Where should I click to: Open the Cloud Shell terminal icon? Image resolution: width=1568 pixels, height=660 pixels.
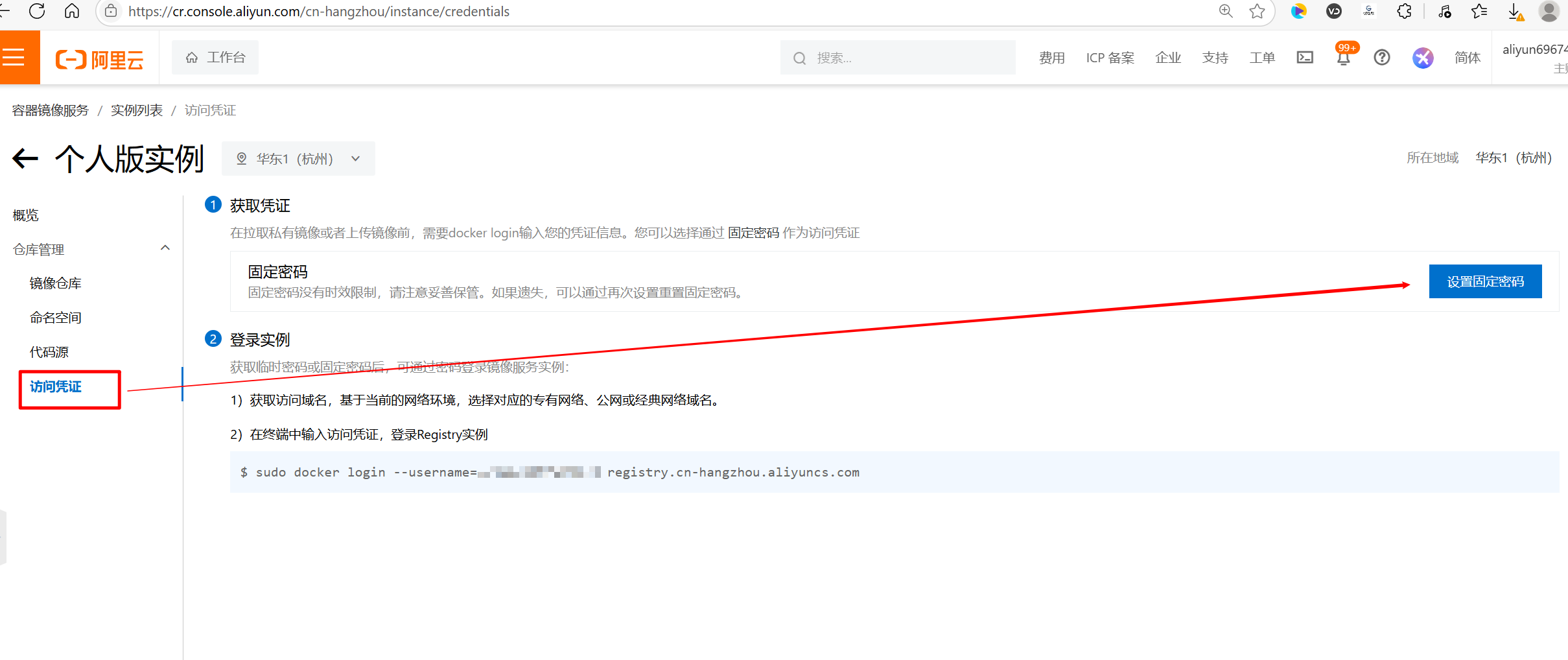click(x=1305, y=58)
